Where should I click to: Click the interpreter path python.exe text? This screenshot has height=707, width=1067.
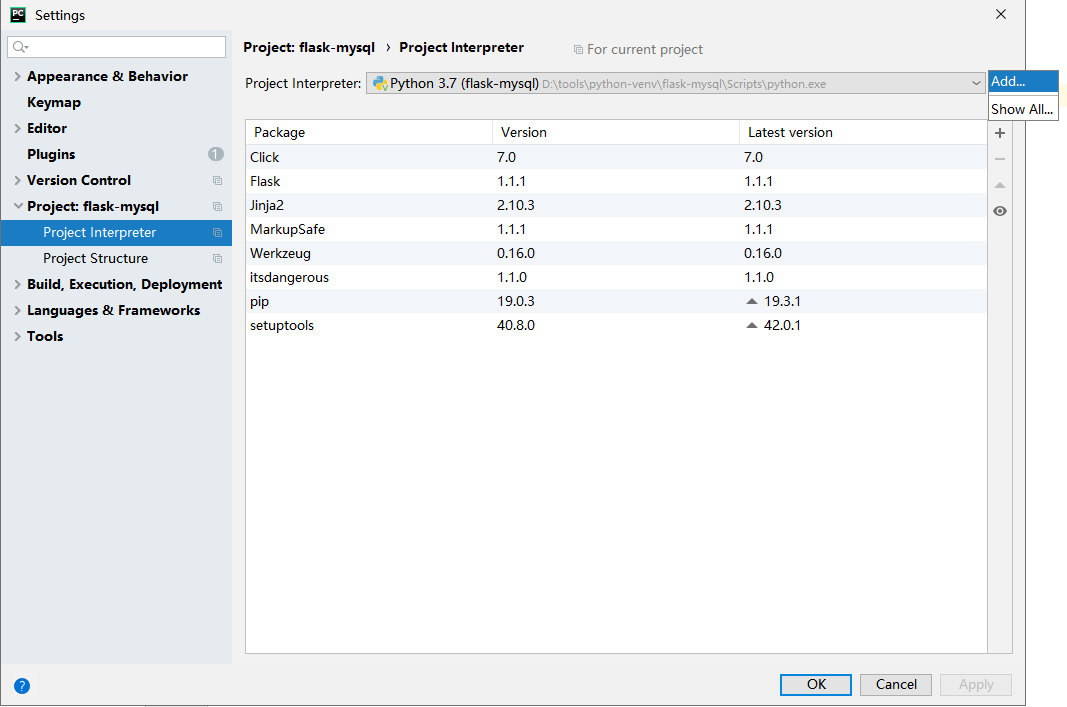(x=684, y=84)
